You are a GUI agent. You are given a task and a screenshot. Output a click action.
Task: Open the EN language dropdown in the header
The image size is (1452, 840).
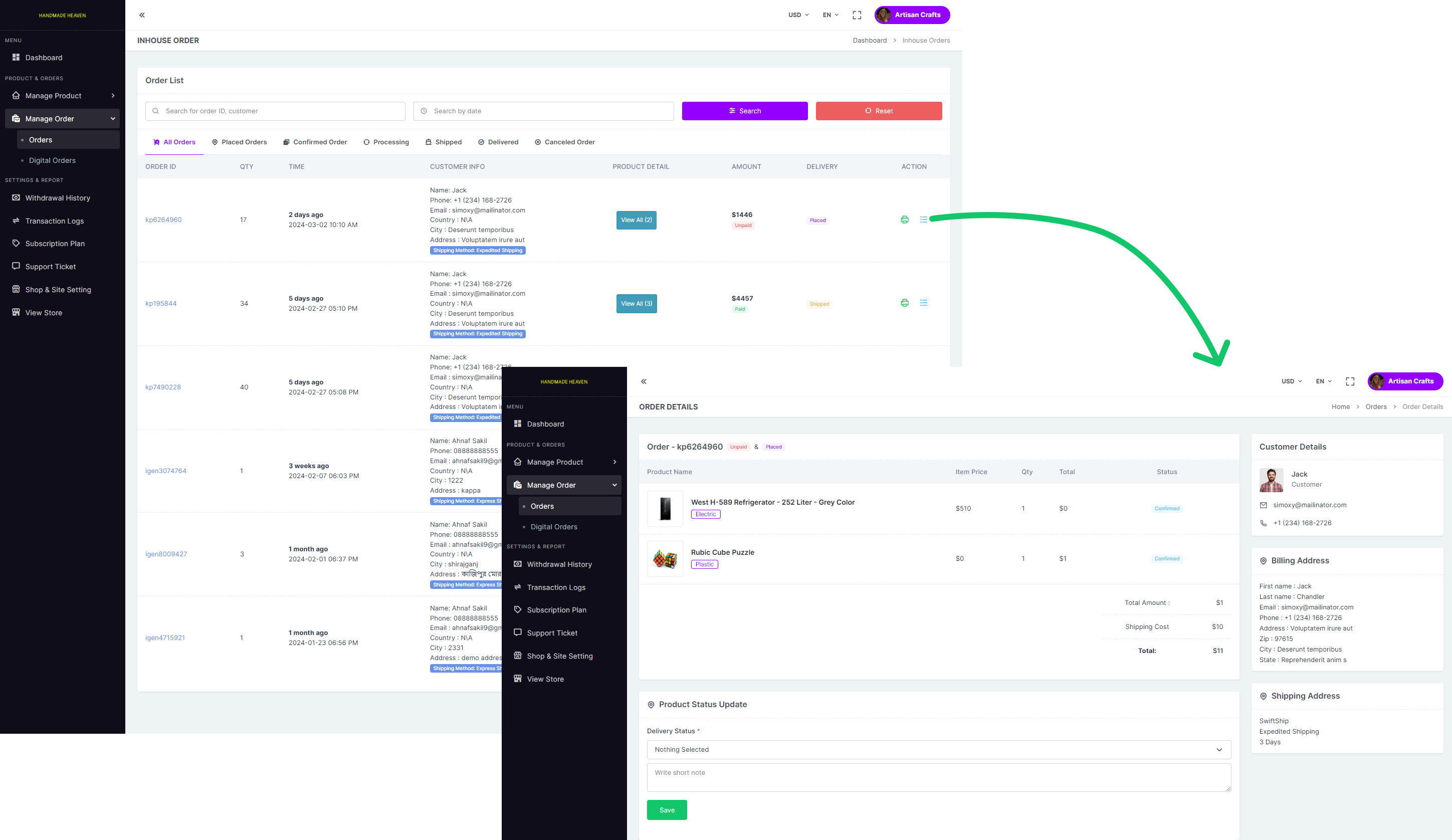coord(831,15)
